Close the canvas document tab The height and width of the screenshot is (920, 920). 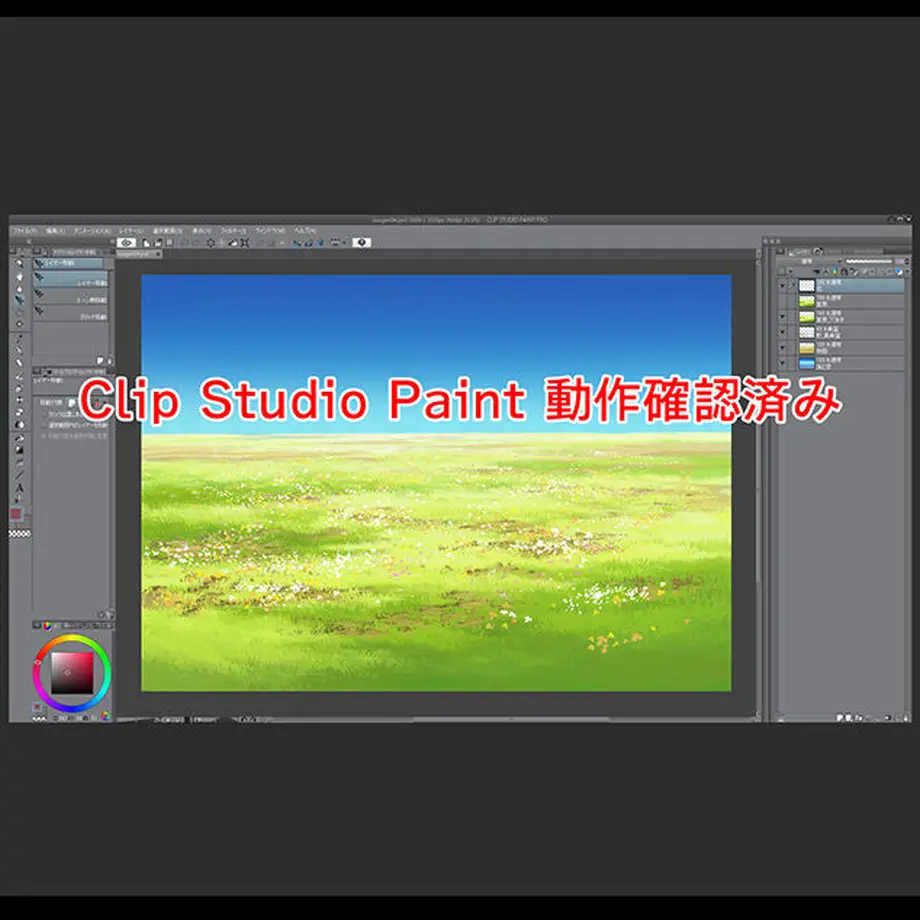158,254
